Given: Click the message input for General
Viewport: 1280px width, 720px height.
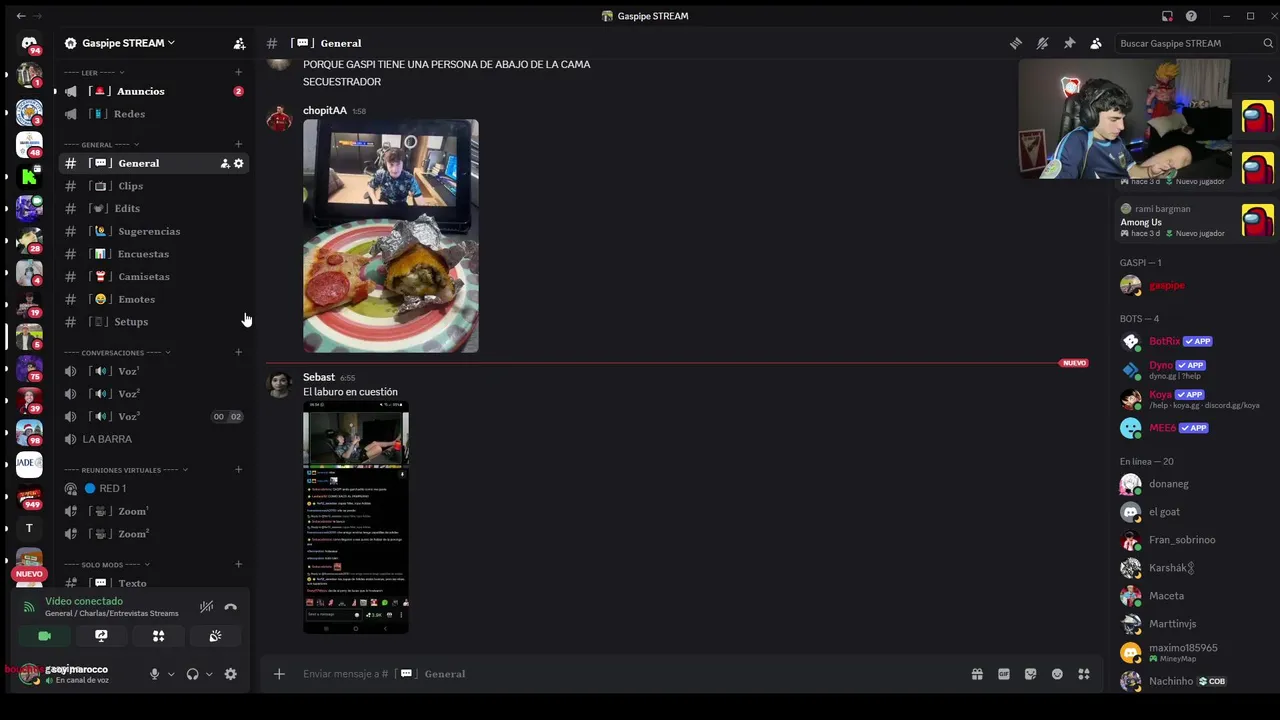Looking at the screenshot, I should pyautogui.click(x=630, y=674).
